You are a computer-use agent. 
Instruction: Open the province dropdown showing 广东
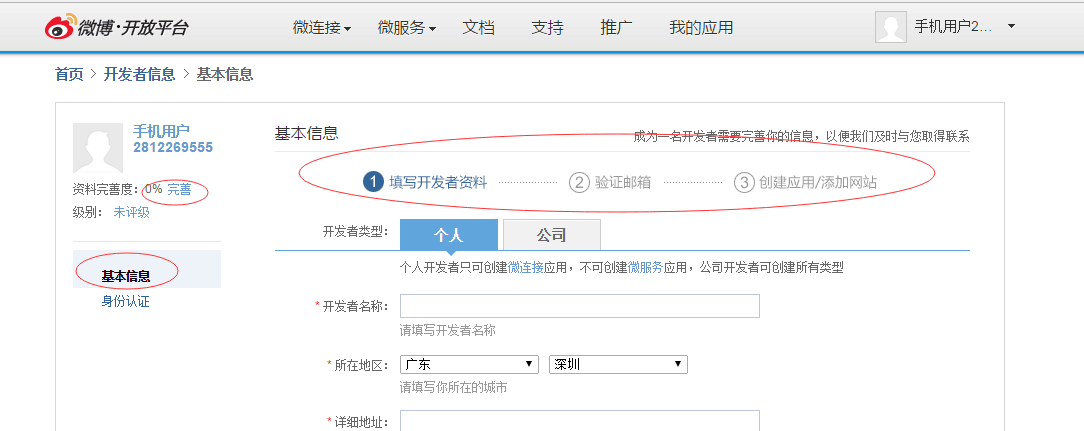[x=469, y=365]
